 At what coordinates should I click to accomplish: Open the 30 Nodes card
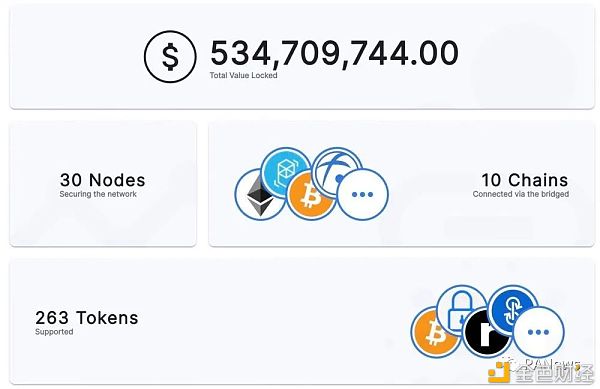103,184
